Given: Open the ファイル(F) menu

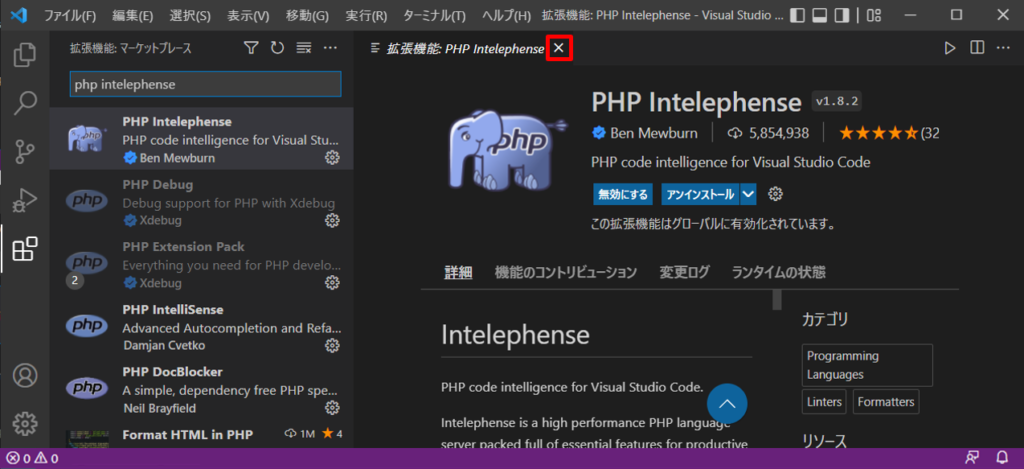Looking at the screenshot, I should click(x=70, y=15).
